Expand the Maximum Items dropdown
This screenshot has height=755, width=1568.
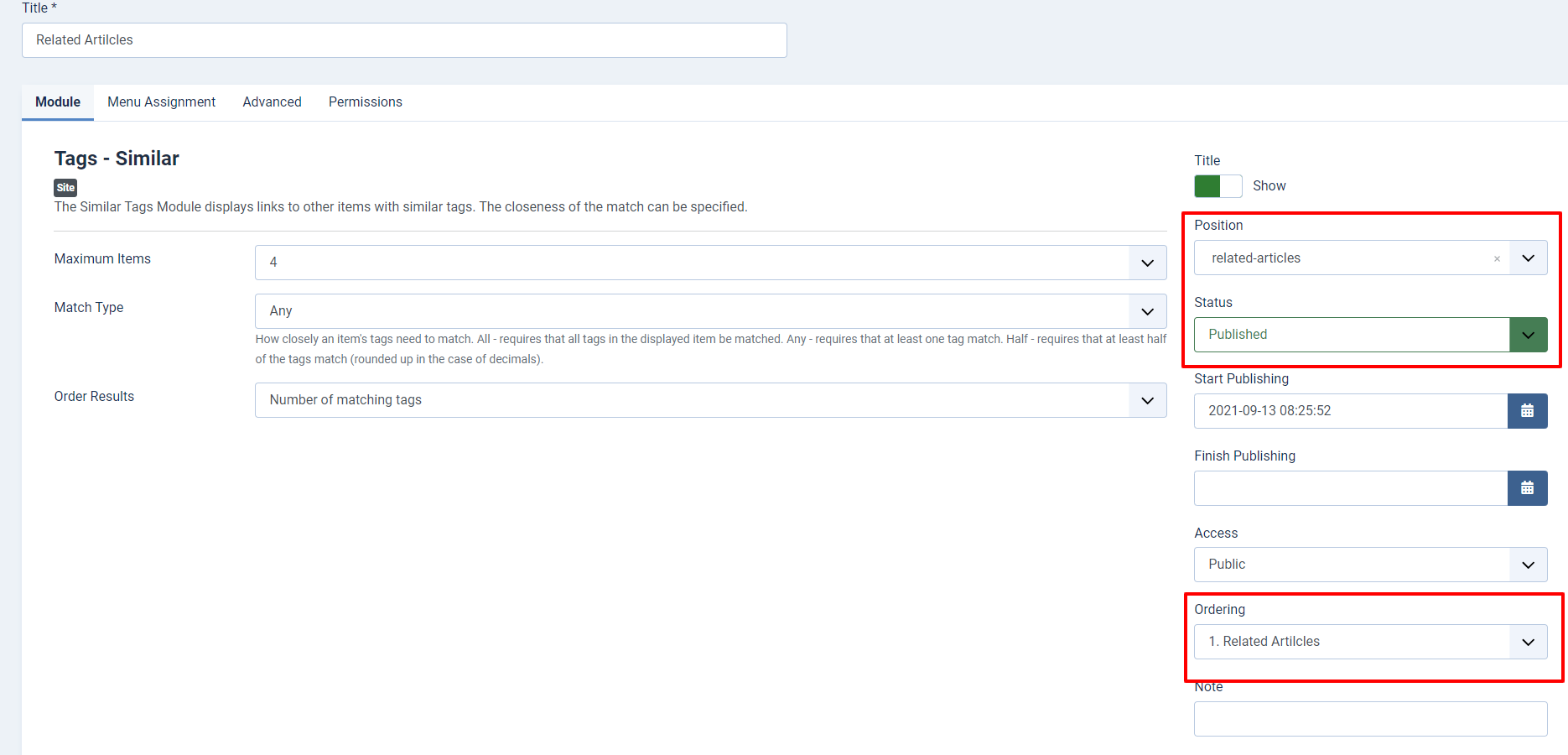710,263
